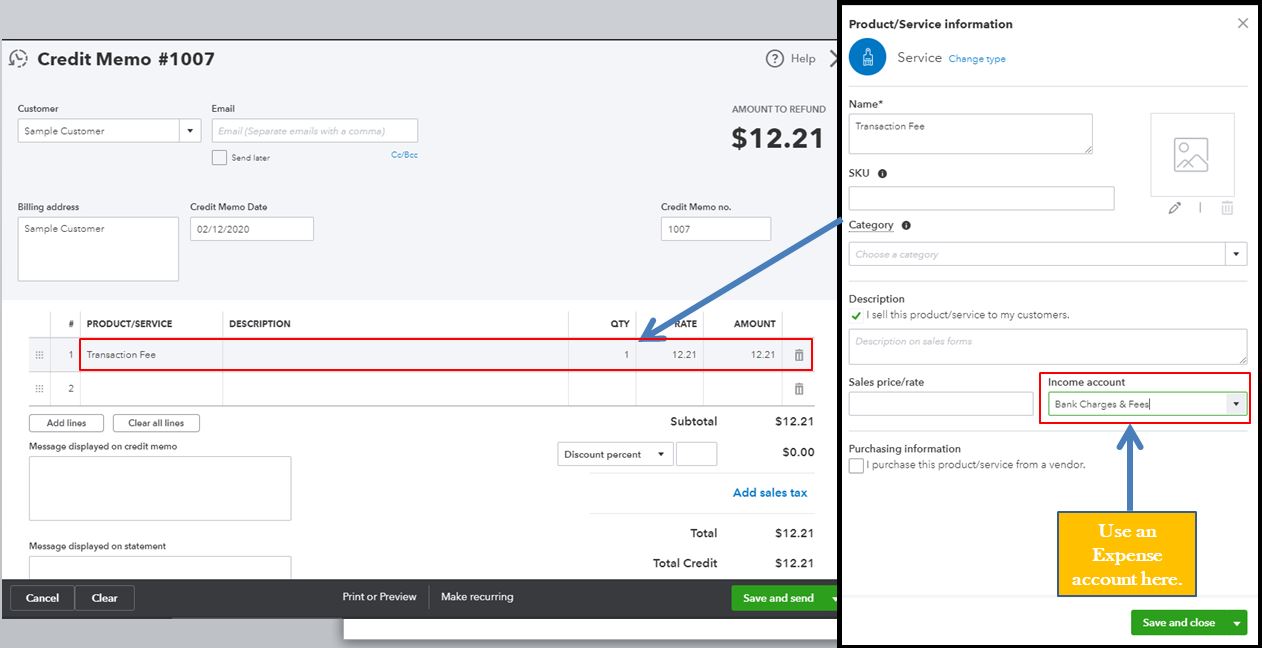Click the blue Service type icon

coord(867,58)
